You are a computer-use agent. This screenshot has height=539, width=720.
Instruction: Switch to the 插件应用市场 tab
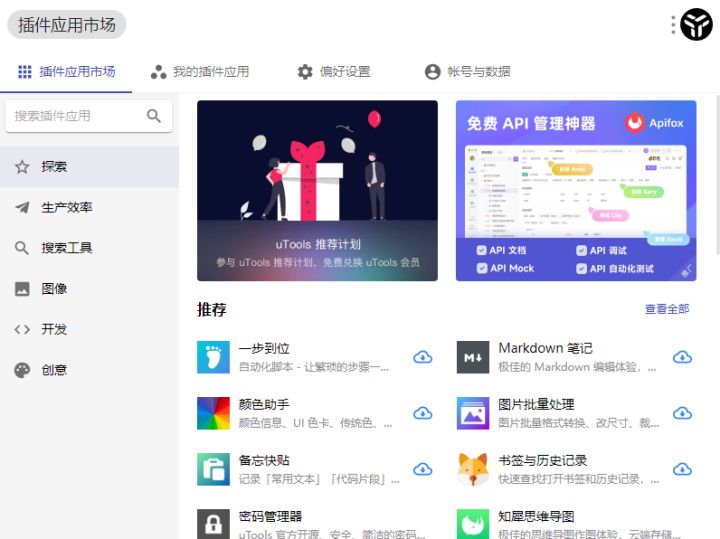click(66, 72)
